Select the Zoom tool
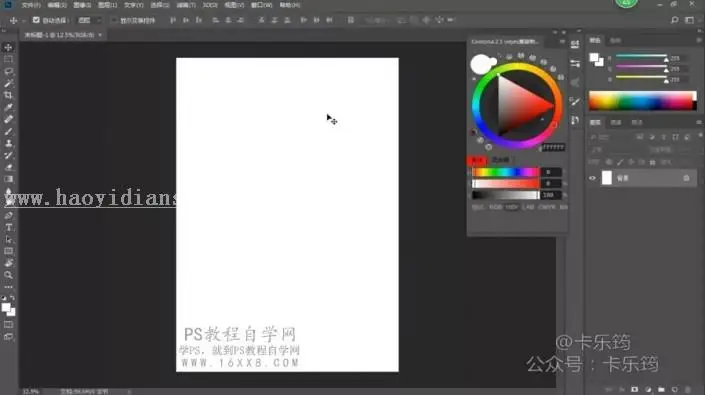705x395 pixels. point(8,275)
